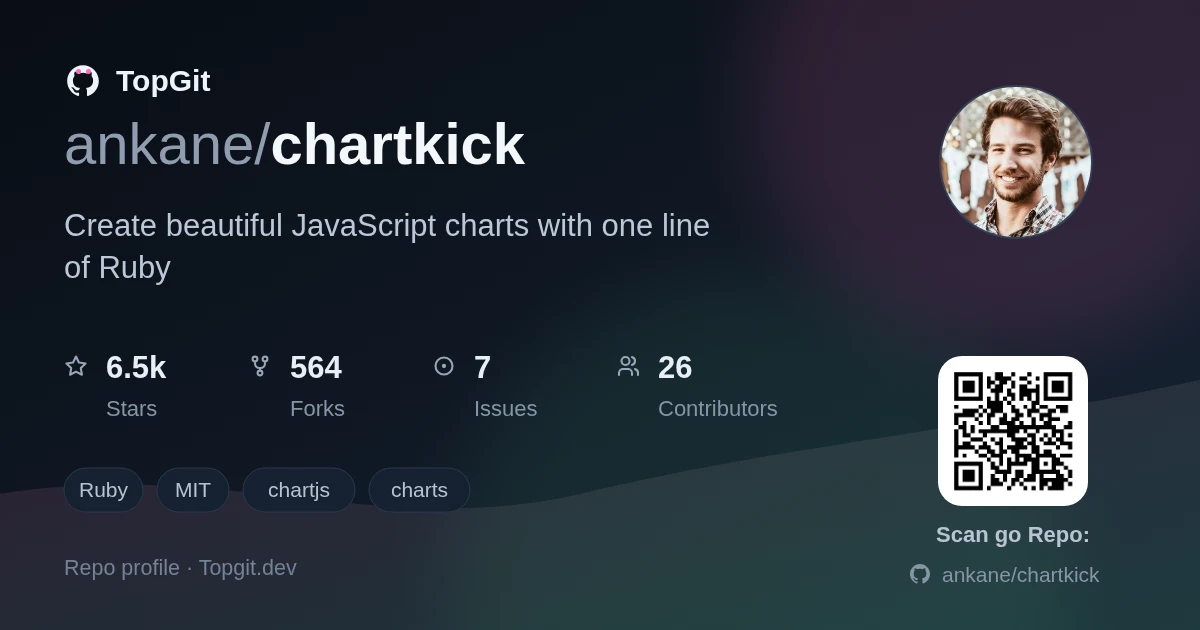Click the 564 forks count

(316, 368)
